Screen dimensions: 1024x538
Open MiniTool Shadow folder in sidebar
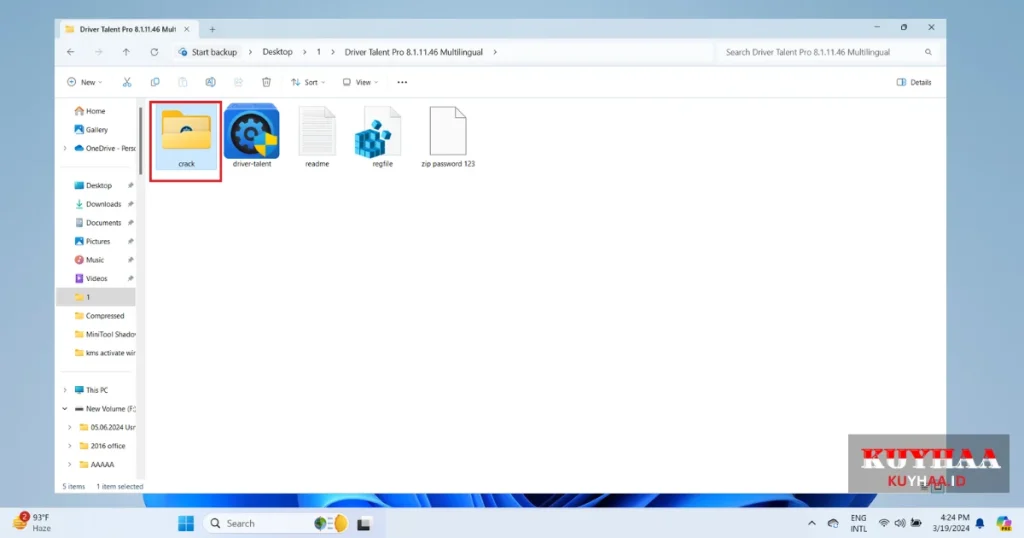pyautogui.click(x=104, y=334)
